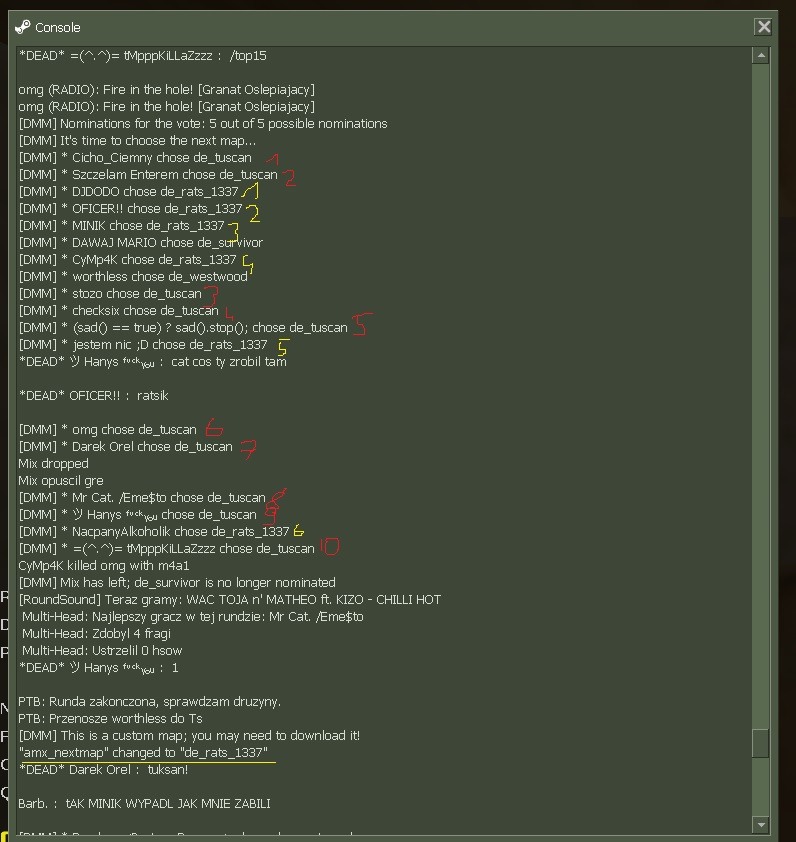Click the RoundSound "Teraz gramy" message line
This screenshot has height=842, width=796.
(x=229, y=600)
